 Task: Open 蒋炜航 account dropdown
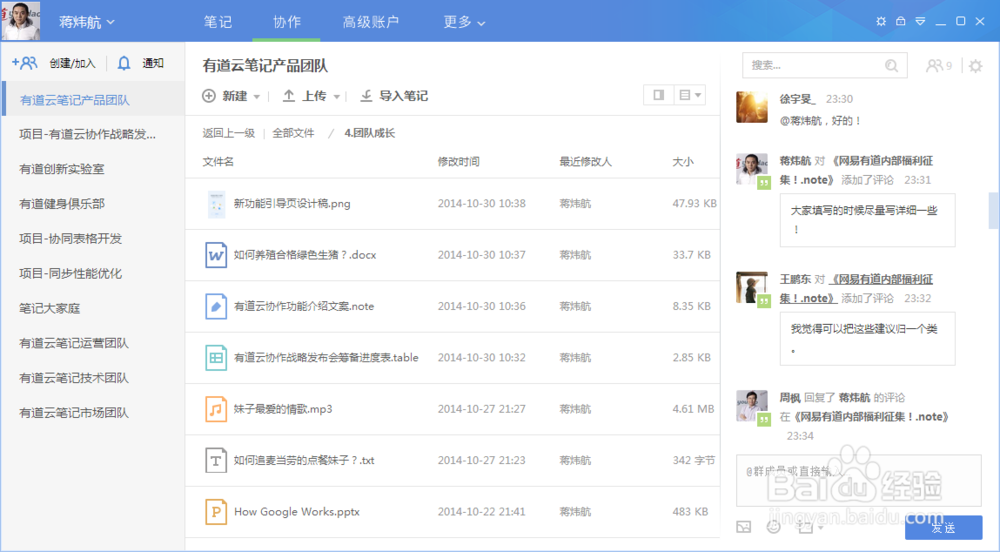click(87, 22)
